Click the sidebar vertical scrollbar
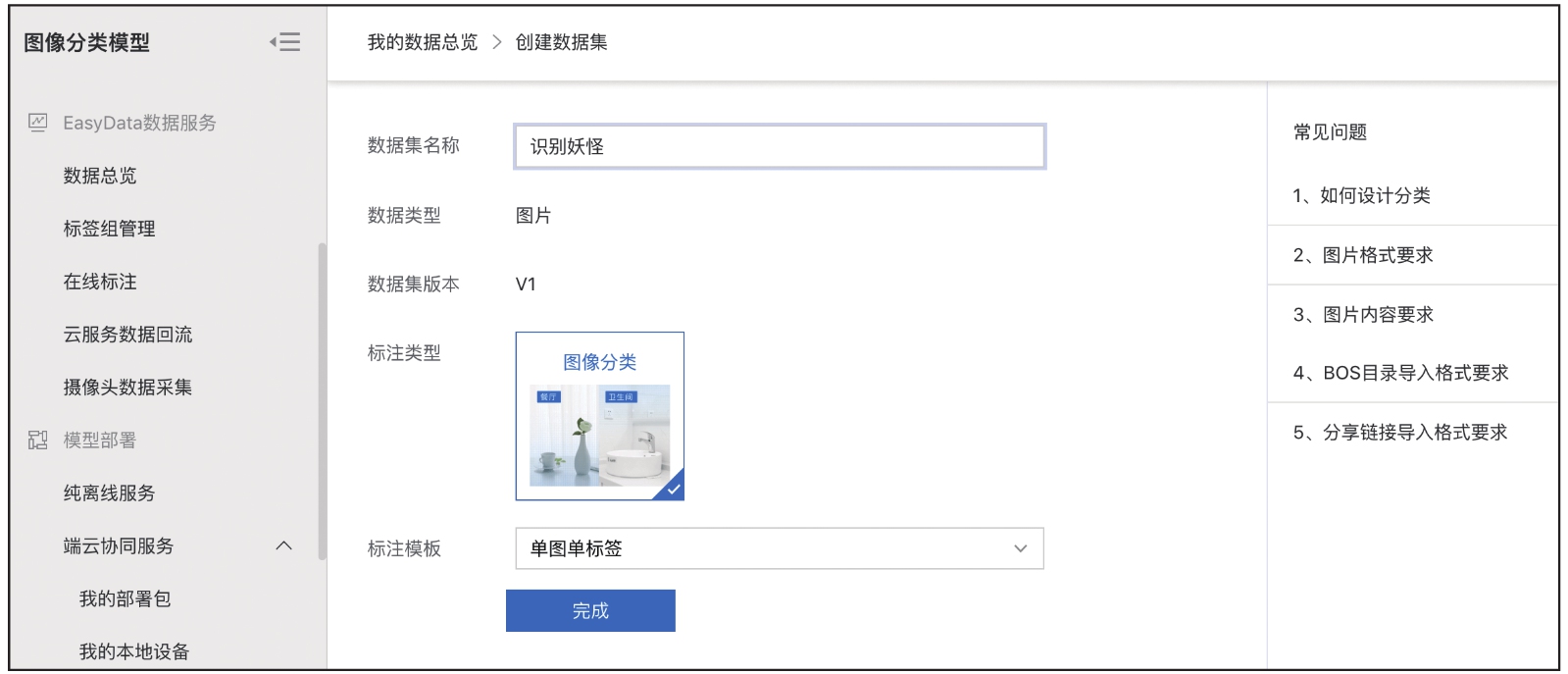The height and width of the screenshot is (674, 1568). 322,401
